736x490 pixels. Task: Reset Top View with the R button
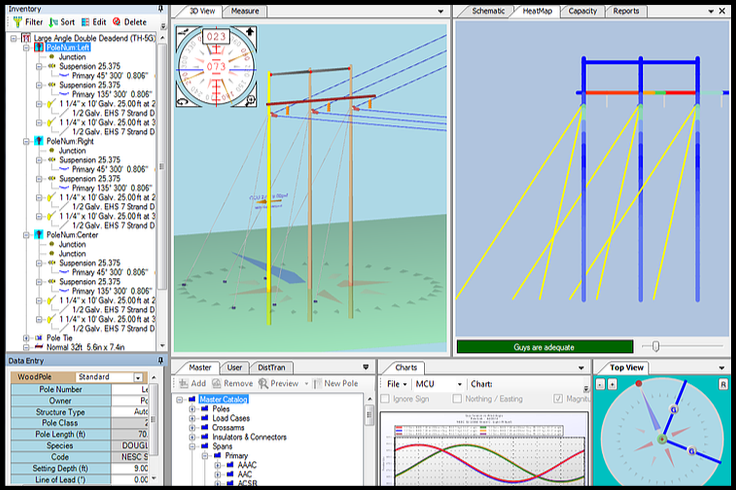[722, 383]
